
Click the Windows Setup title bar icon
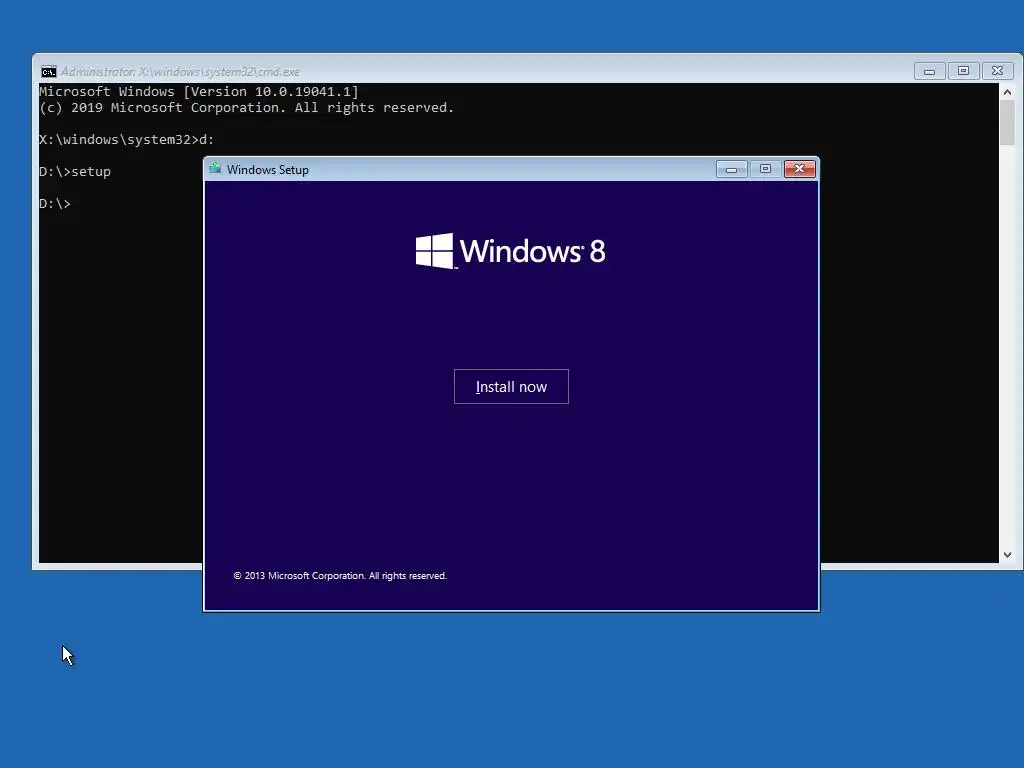click(215, 168)
